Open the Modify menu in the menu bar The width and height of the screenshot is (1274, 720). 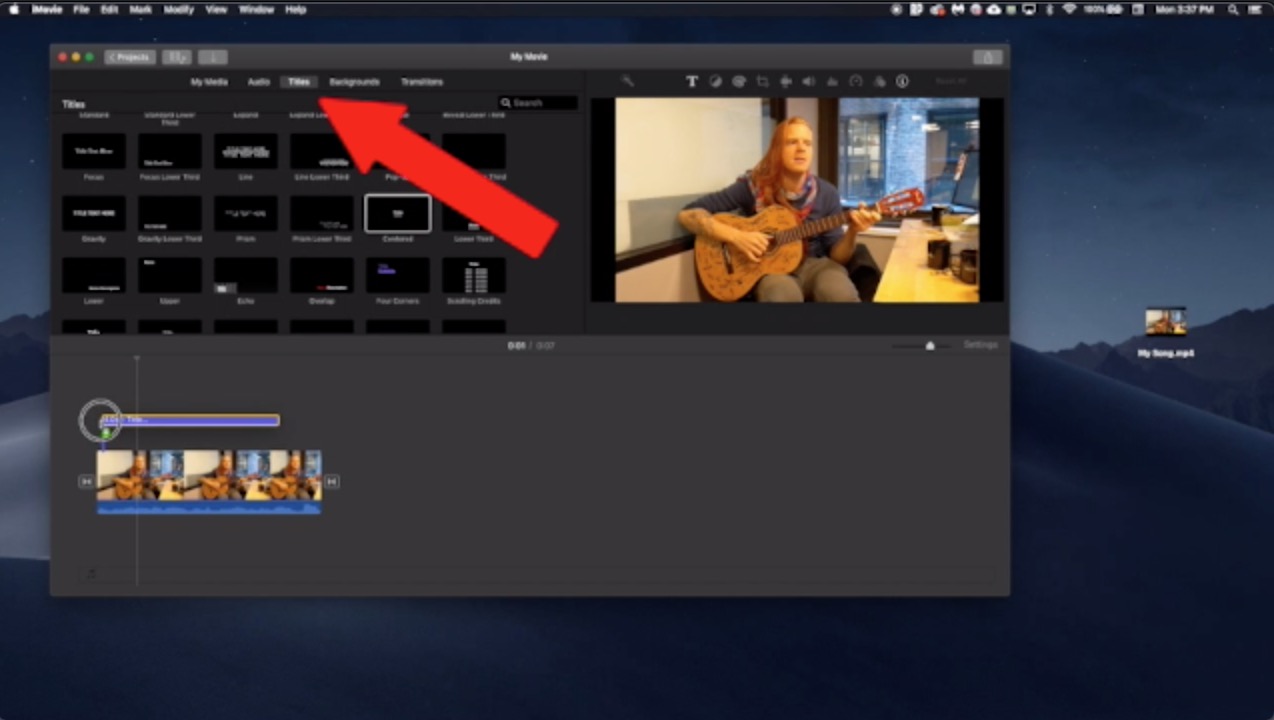pyautogui.click(x=178, y=9)
